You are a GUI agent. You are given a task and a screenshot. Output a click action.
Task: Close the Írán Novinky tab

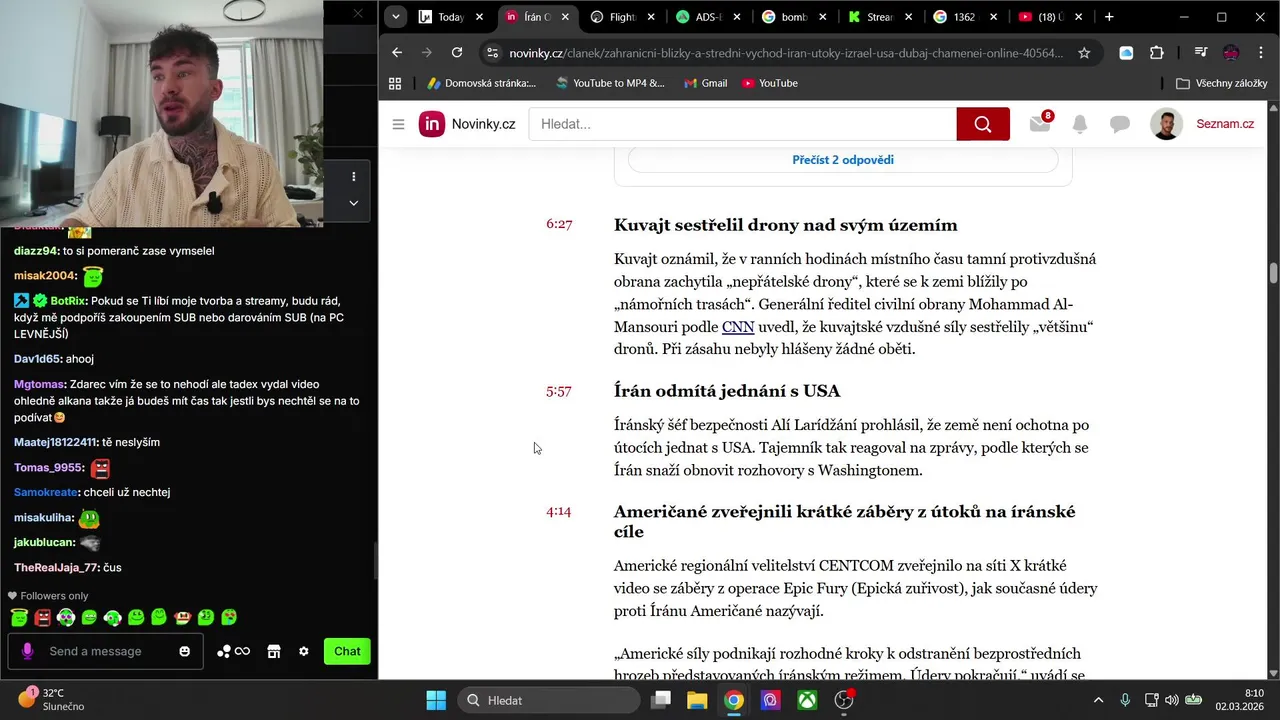[x=566, y=17]
